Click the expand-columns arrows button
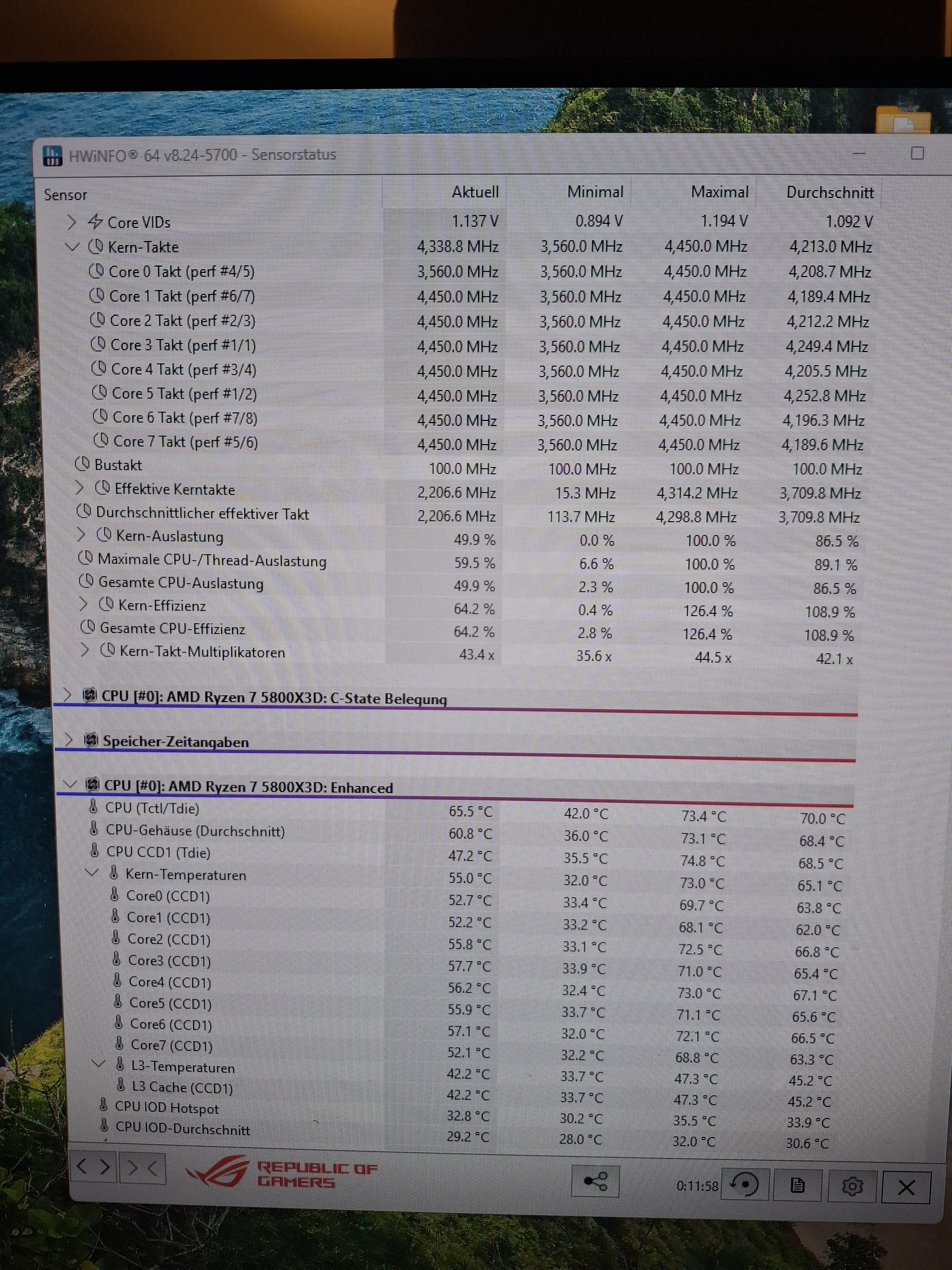 click(93, 1167)
